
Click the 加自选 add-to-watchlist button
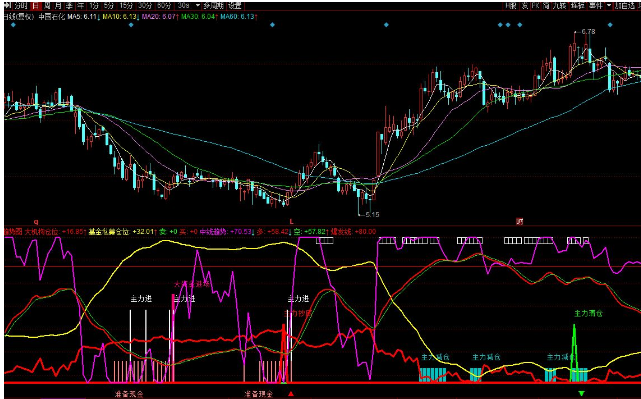pyautogui.click(x=625, y=6)
